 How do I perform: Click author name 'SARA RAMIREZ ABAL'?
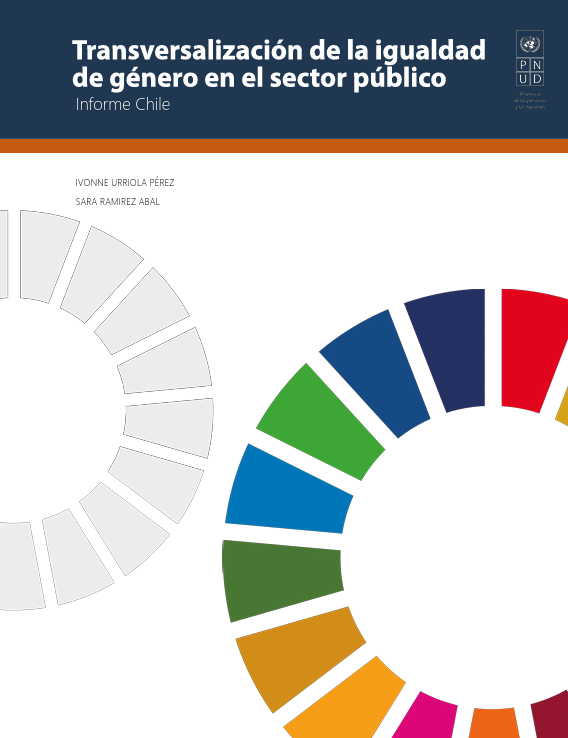[x=118, y=201]
